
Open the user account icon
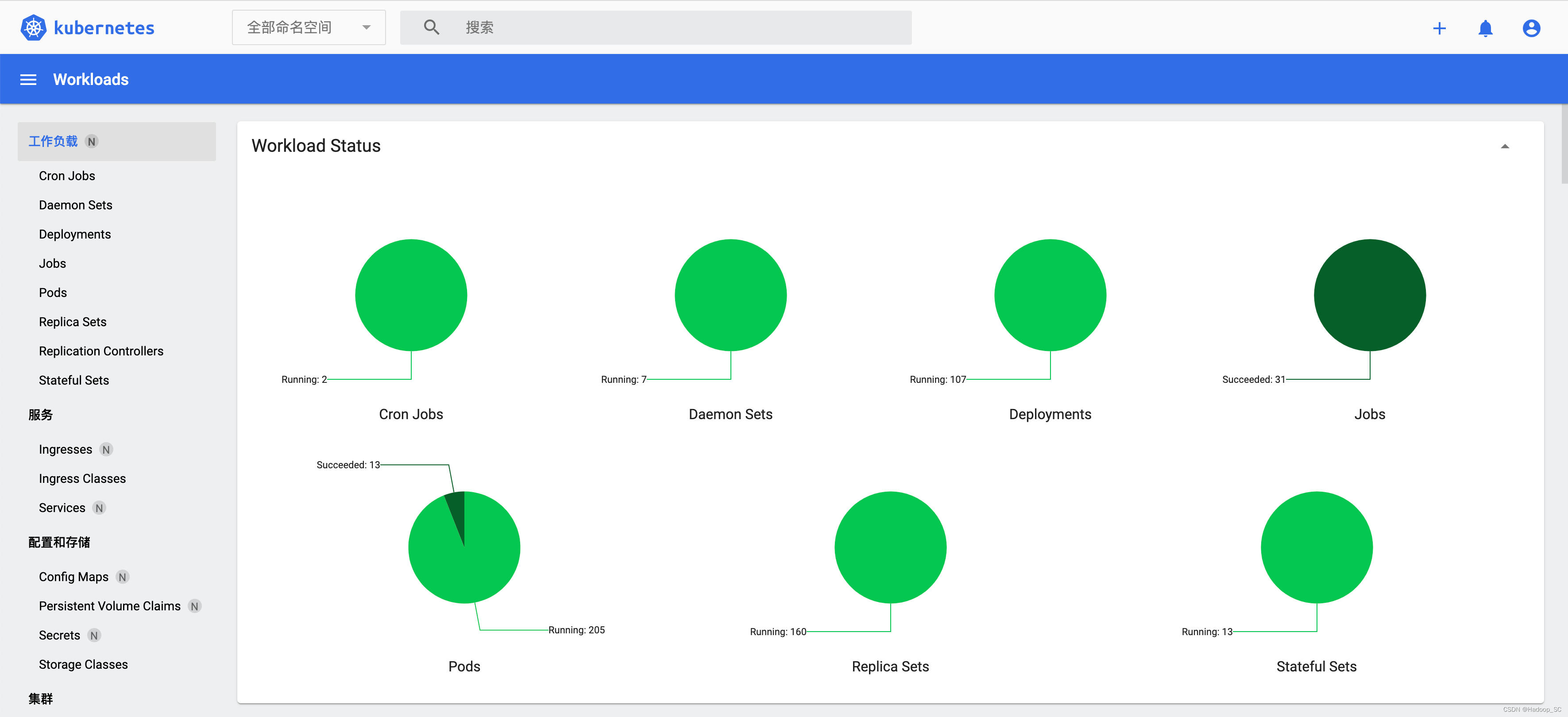click(1531, 28)
